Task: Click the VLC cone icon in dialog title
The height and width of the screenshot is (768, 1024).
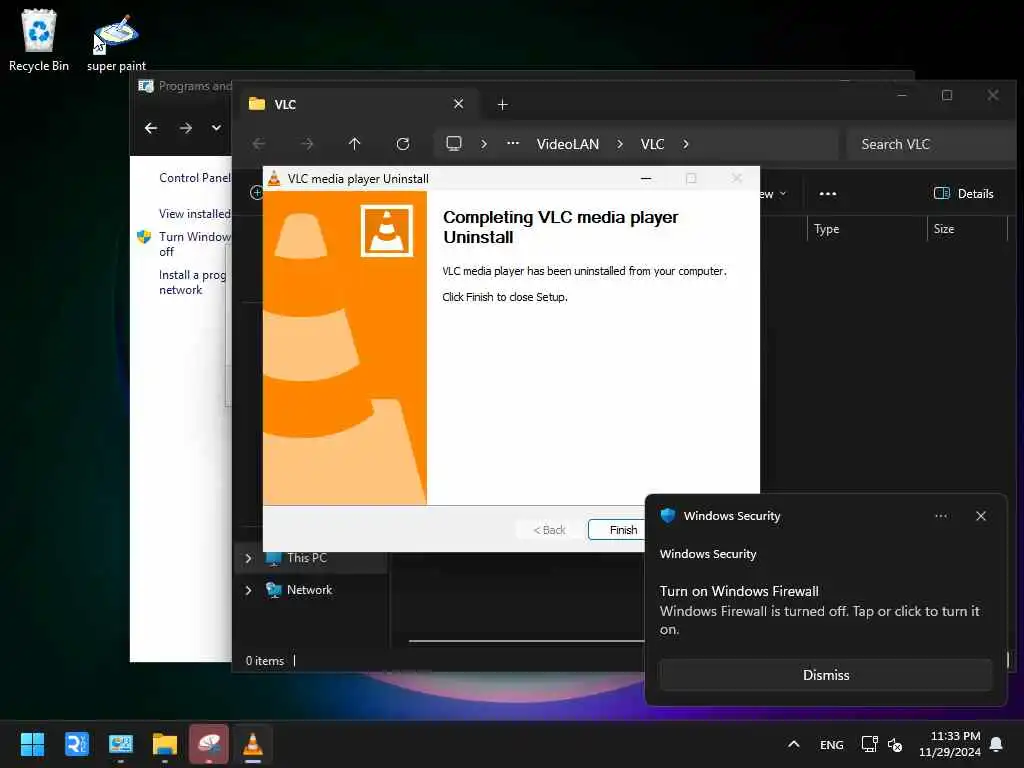Action: coord(274,178)
